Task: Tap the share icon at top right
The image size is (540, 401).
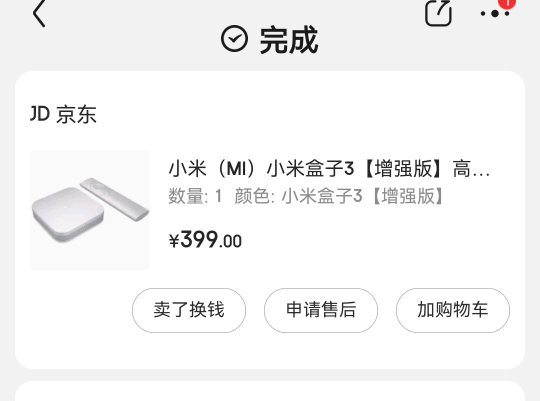Action: 438,13
